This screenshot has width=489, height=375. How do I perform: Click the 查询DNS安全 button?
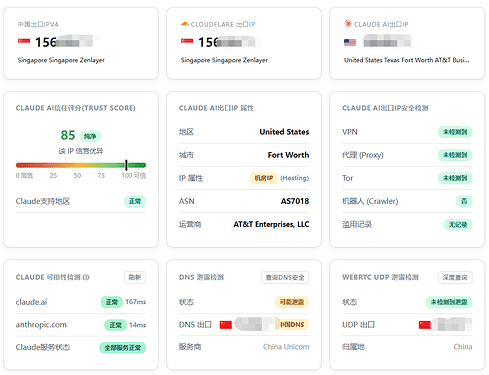285,277
